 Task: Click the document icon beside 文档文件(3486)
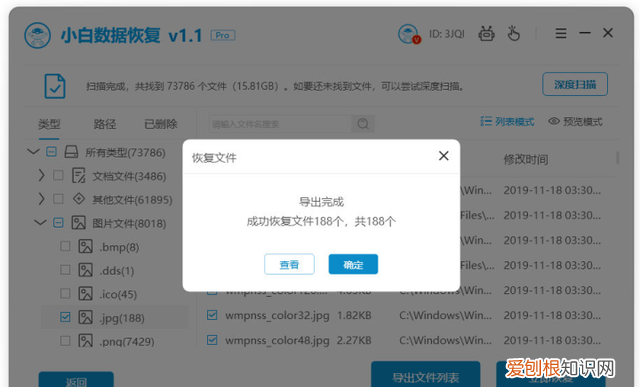78,176
